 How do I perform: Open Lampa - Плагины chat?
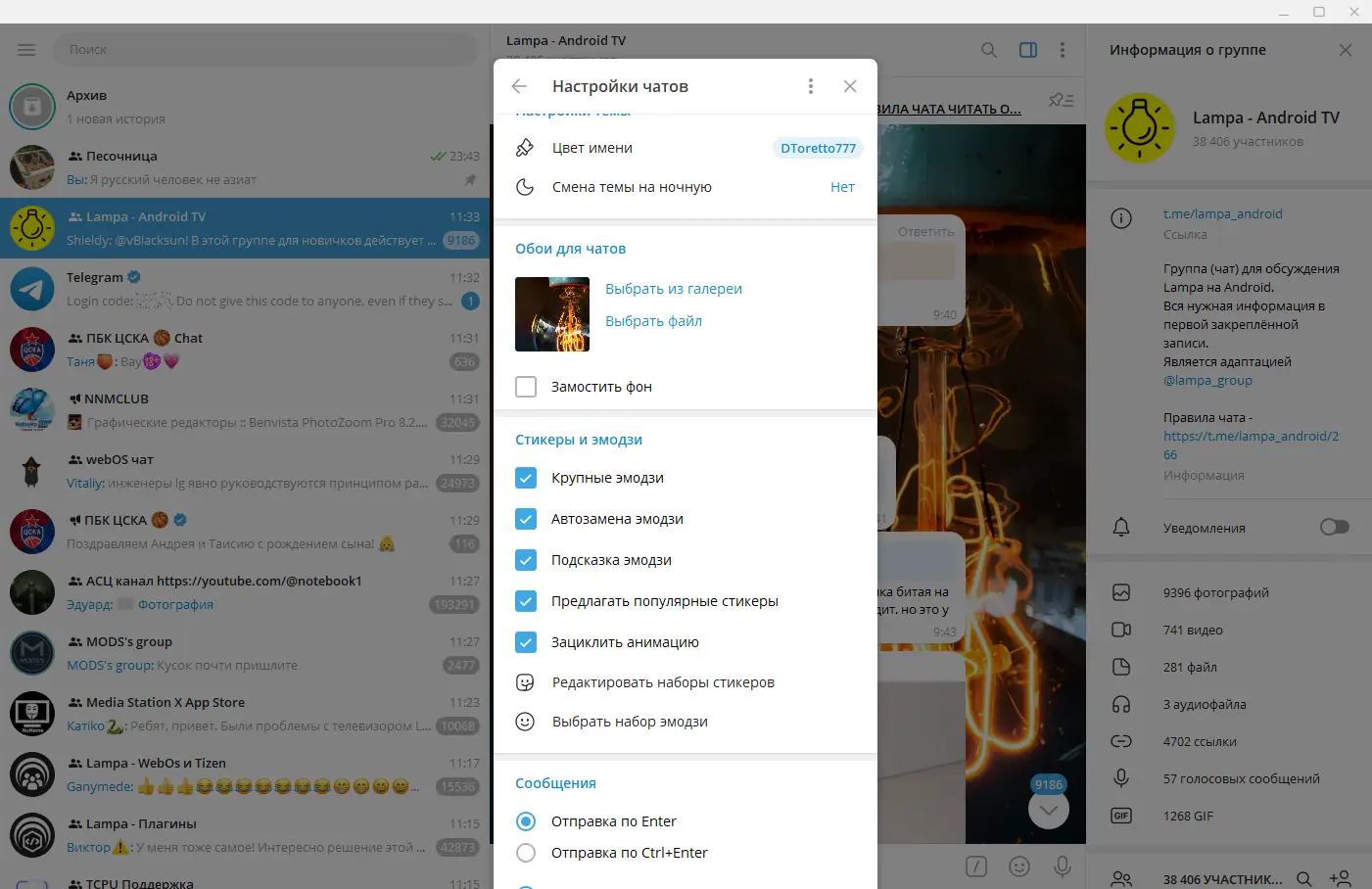tap(245, 835)
